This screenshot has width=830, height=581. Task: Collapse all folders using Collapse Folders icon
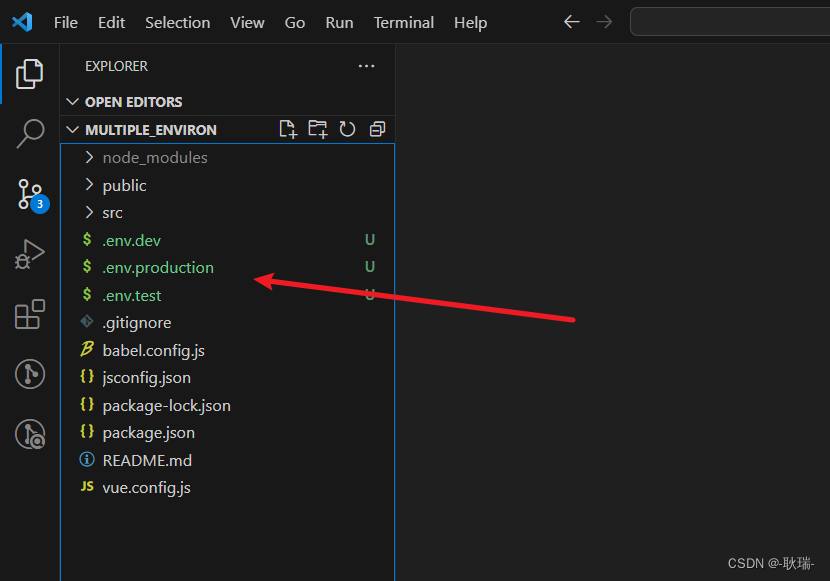(x=377, y=129)
